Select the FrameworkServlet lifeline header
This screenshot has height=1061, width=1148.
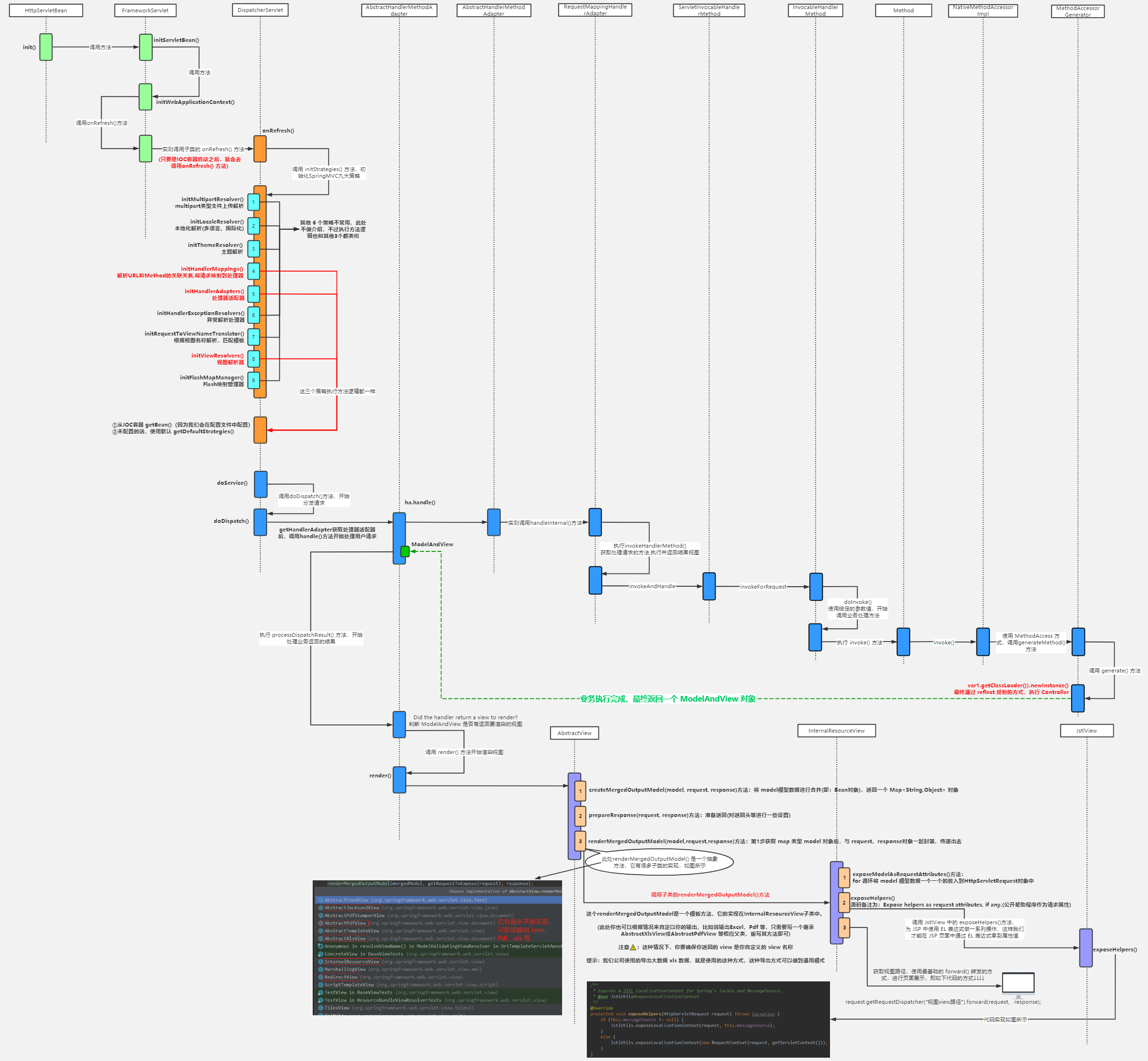coord(145,10)
